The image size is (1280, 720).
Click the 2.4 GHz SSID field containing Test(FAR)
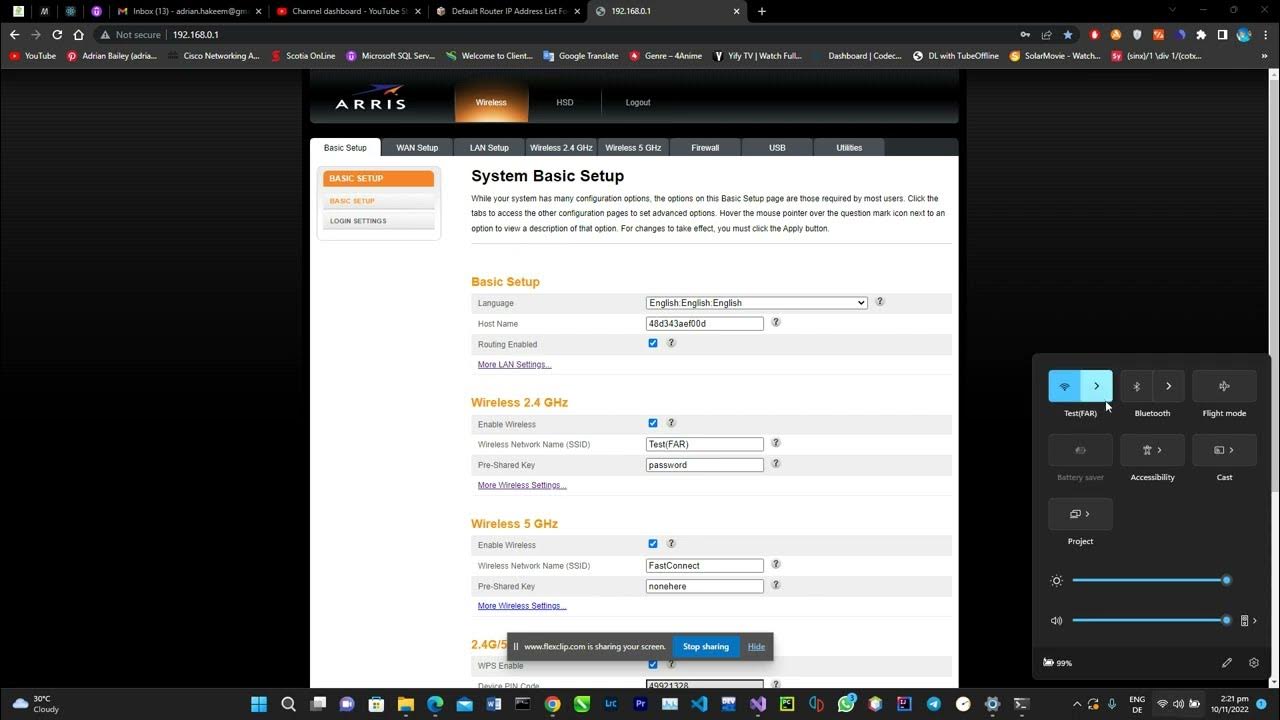(705, 444)
